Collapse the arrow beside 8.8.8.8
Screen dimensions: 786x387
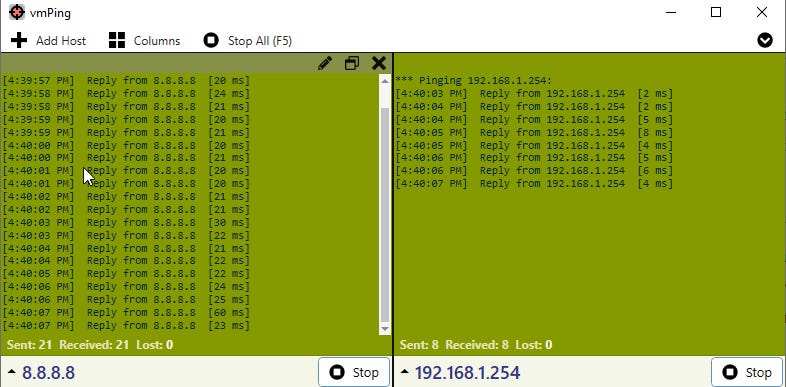coord(12,372)
